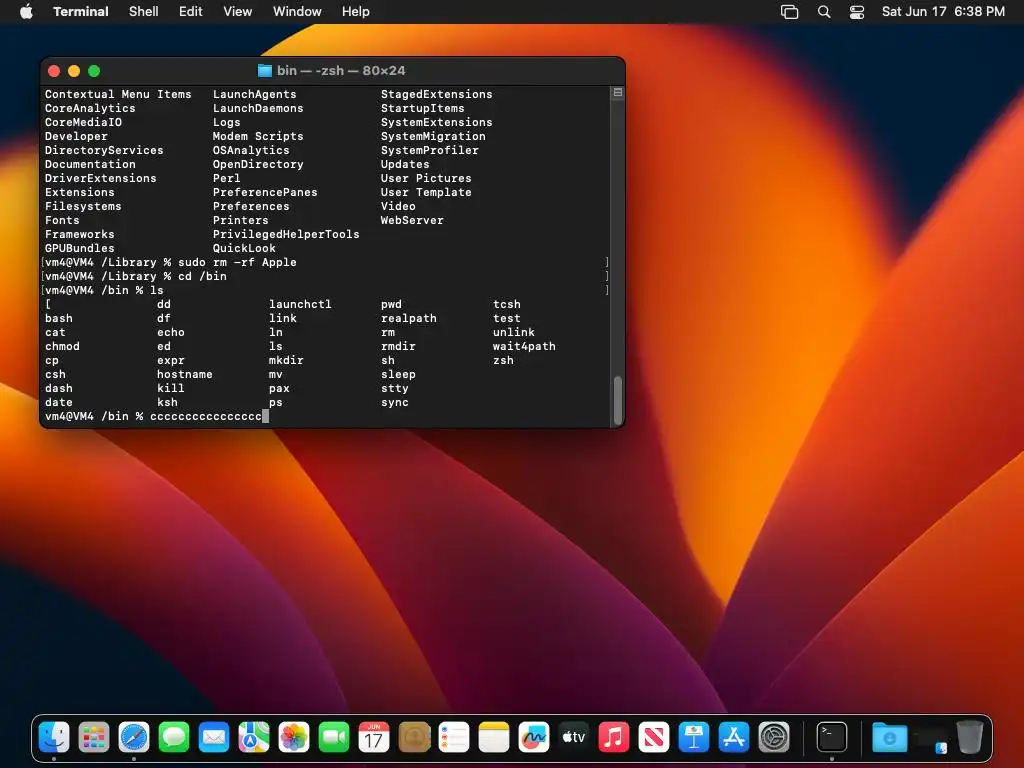Open App Store in the Dock
This screenshot has width=1024, height=768.
(734, 737)
